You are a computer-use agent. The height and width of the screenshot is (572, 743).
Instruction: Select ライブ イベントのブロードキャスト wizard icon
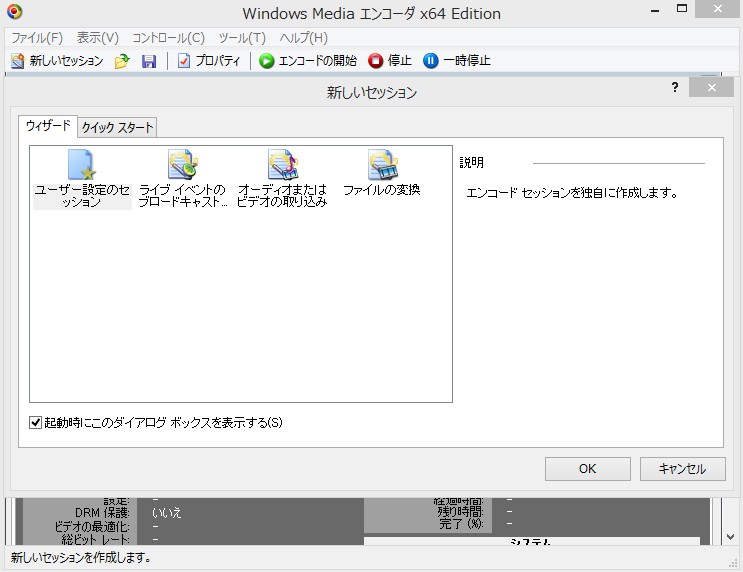coord(182,180)
